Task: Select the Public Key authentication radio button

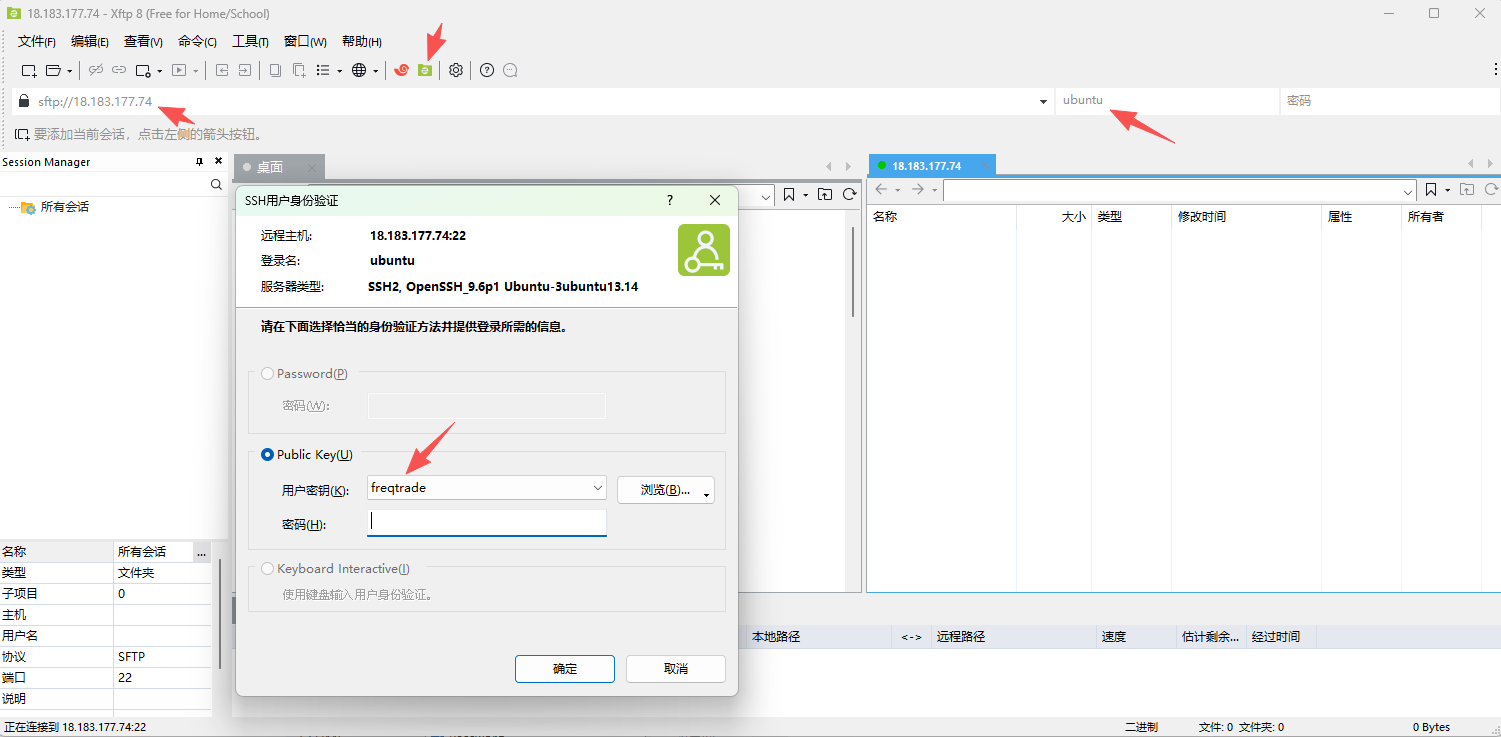Action: [x=267, y=455]
